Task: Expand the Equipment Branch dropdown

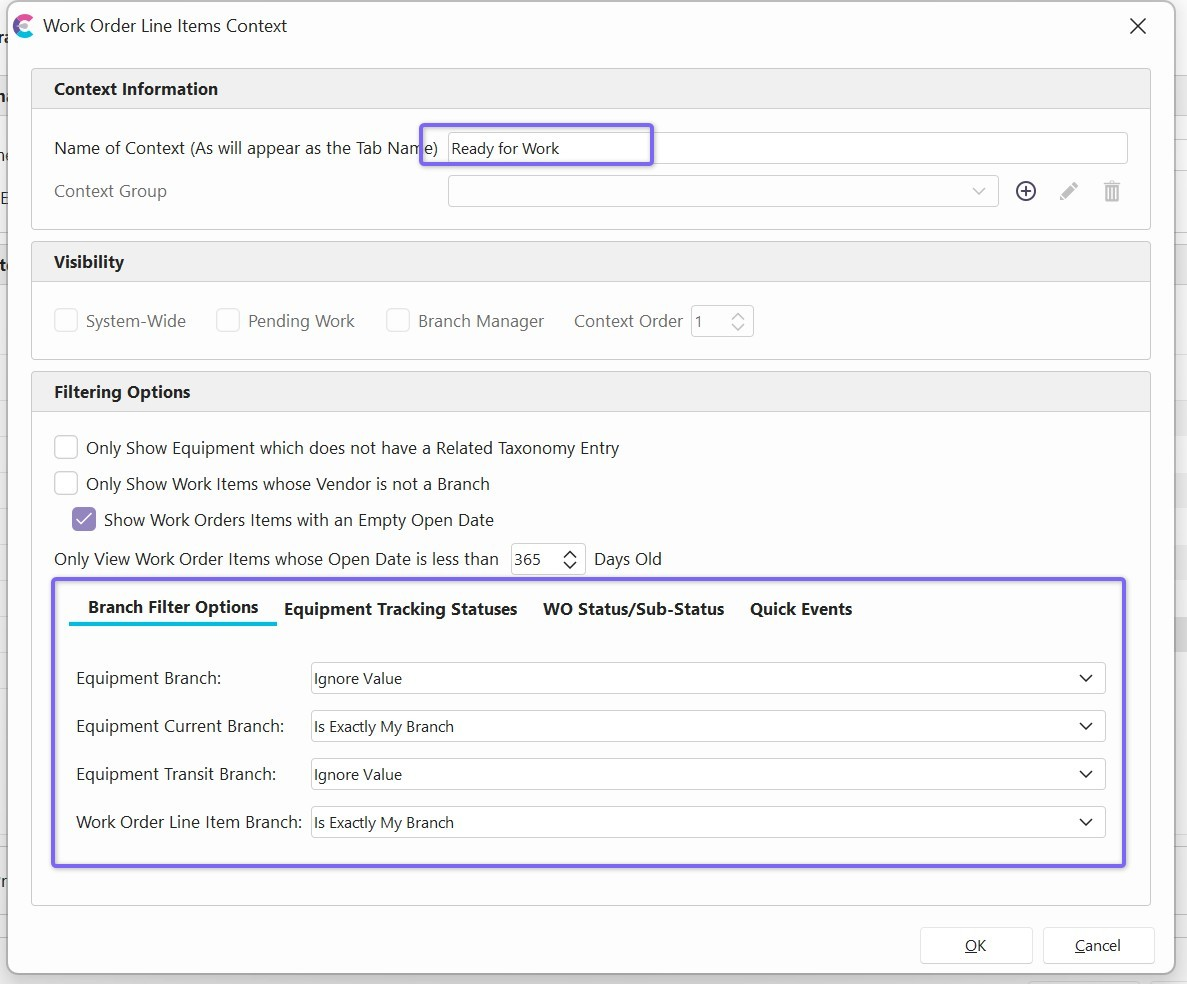Action: (707, 678)
